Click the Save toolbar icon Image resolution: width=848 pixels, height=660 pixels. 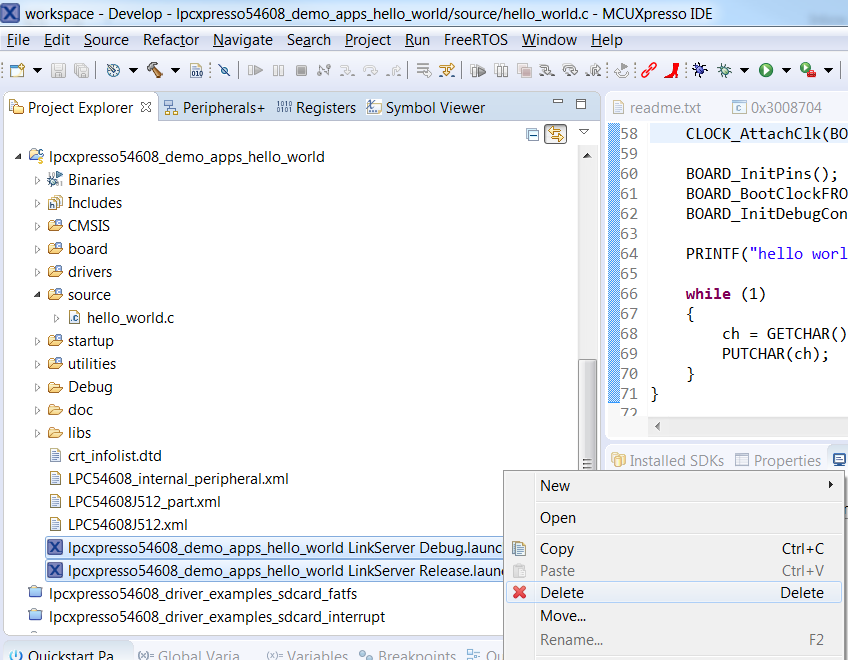58,70
